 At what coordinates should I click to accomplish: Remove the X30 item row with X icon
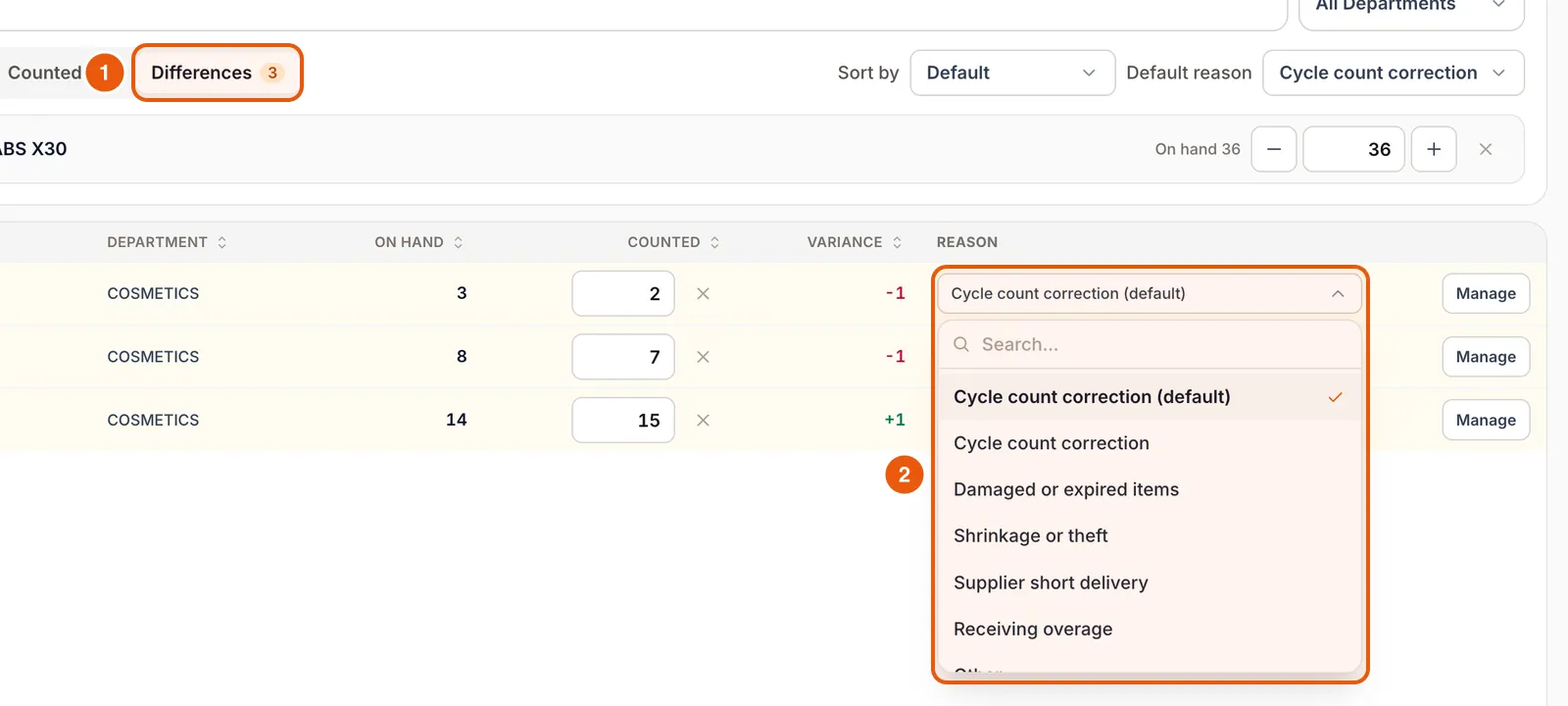pyautogui.click(x=1486, y=149)
